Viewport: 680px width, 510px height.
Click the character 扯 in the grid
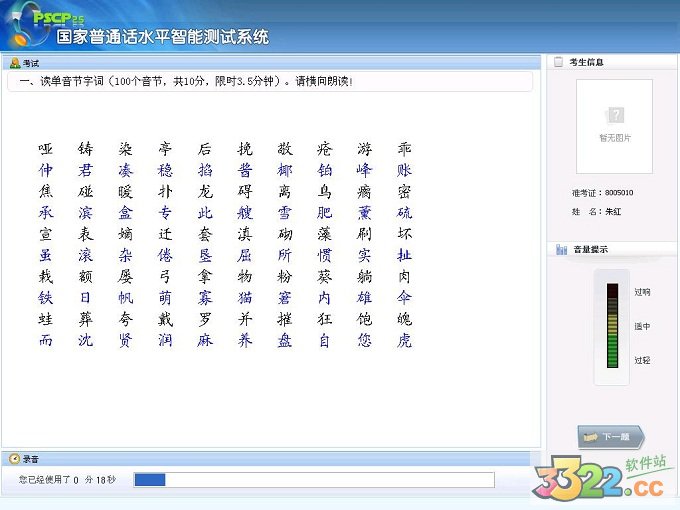[x=404, y=255]
